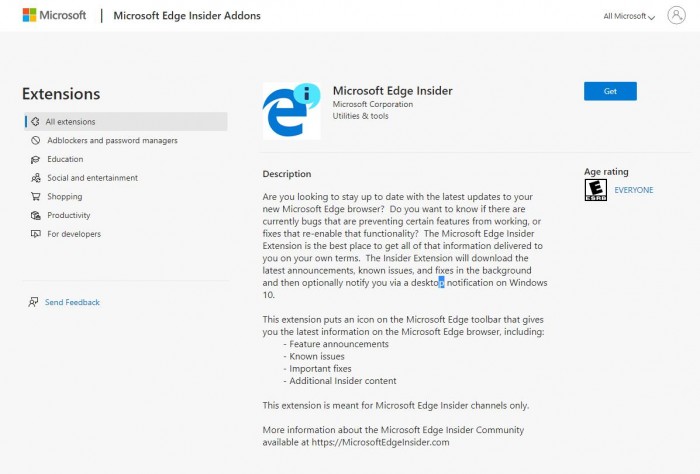
Task: Open Microsoft Edge Insider Addons home link
Action: pos(187,16)
